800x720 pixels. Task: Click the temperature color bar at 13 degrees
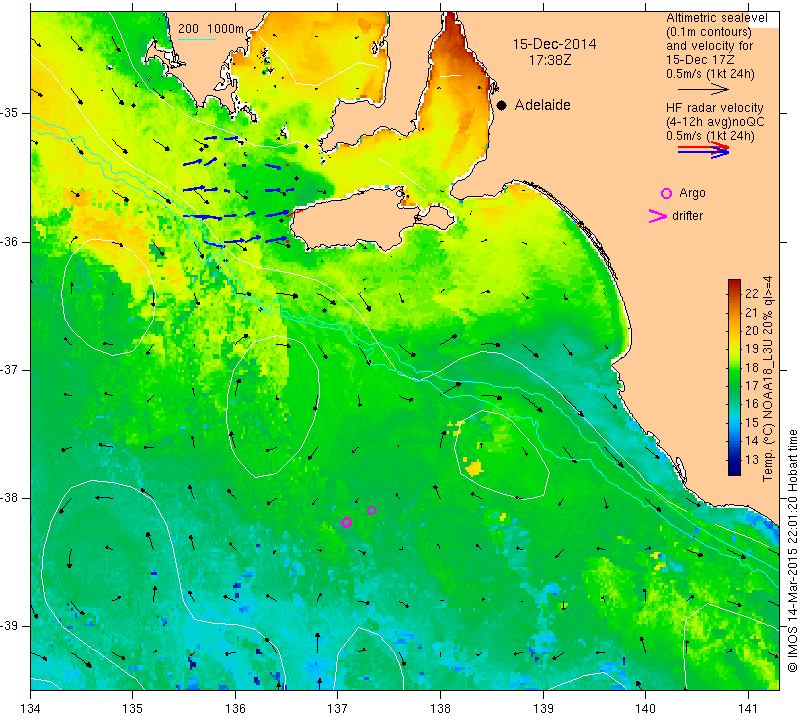[734, 460]
